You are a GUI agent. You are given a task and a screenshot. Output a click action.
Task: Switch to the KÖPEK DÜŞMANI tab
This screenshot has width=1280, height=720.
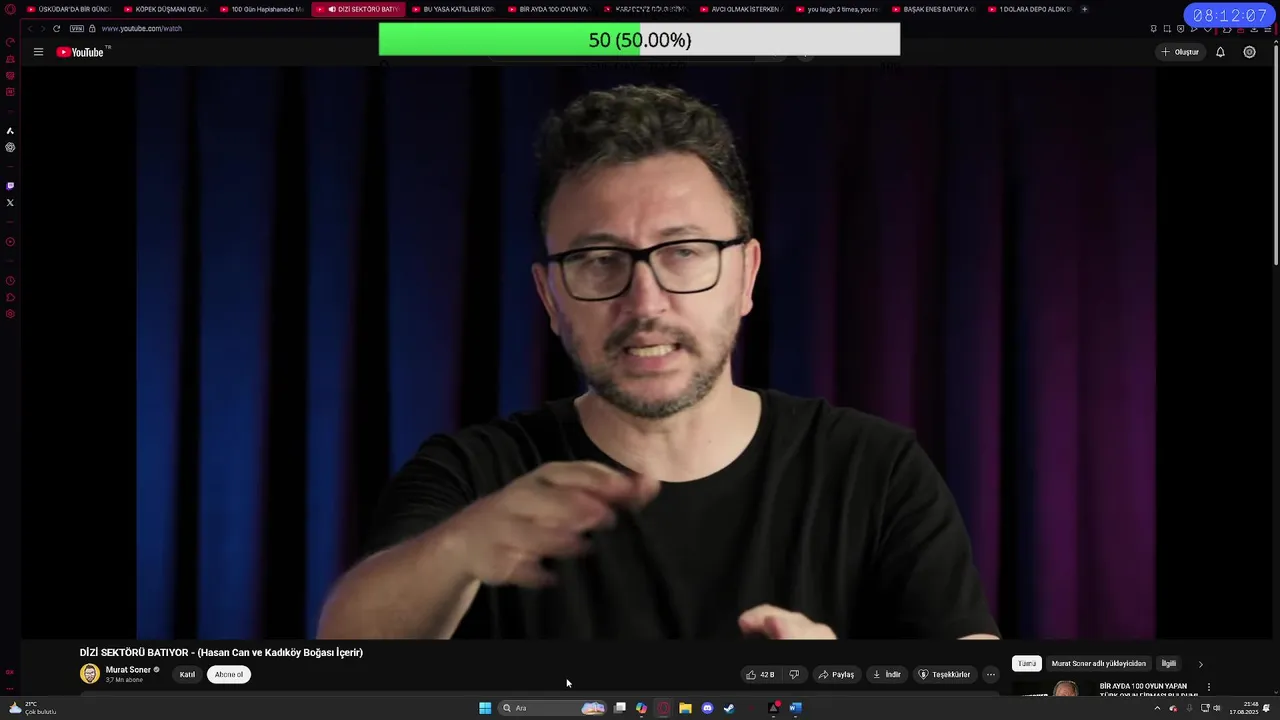pyautogui.click(x=165, y=9)
